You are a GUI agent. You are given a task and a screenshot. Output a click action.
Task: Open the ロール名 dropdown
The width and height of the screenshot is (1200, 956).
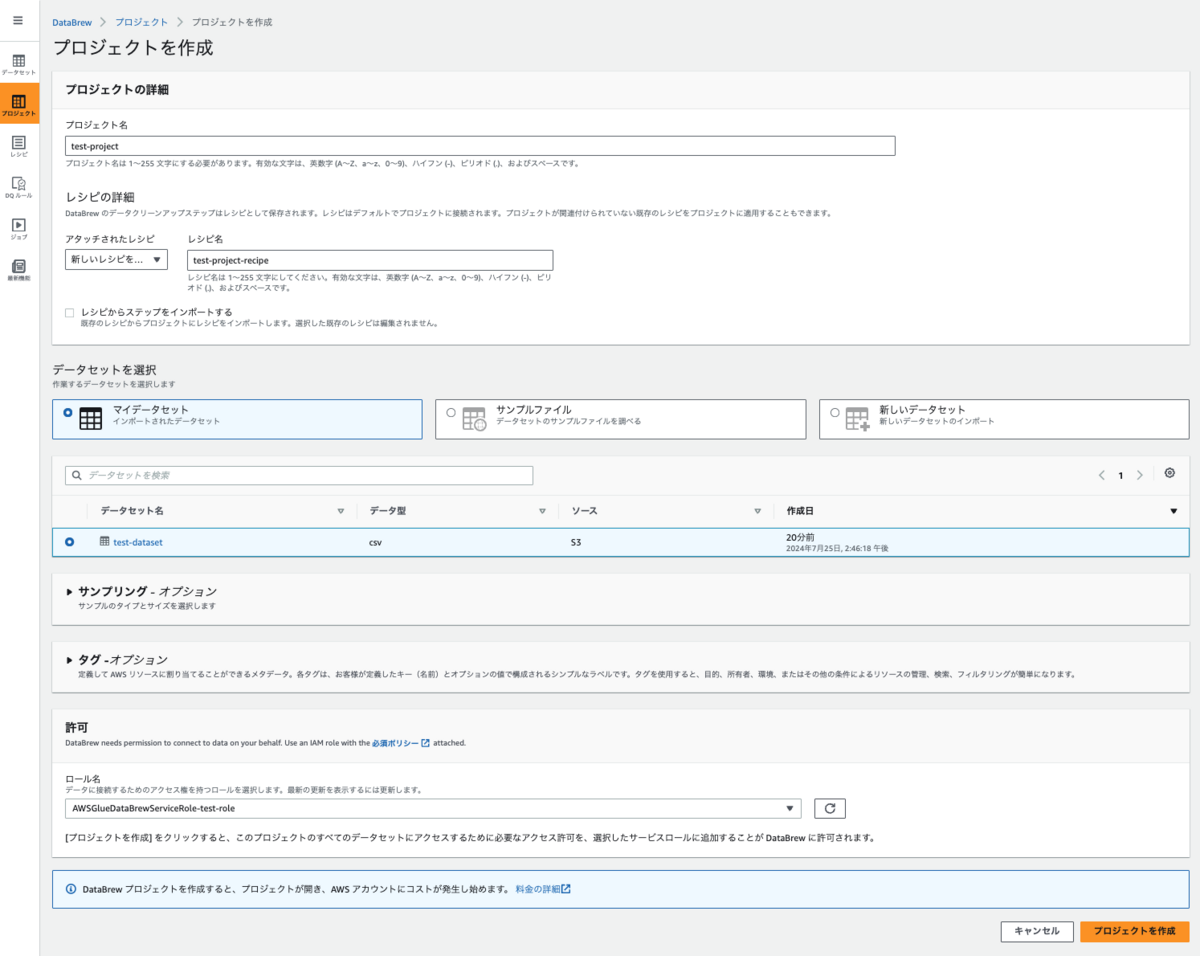point(433,808)
